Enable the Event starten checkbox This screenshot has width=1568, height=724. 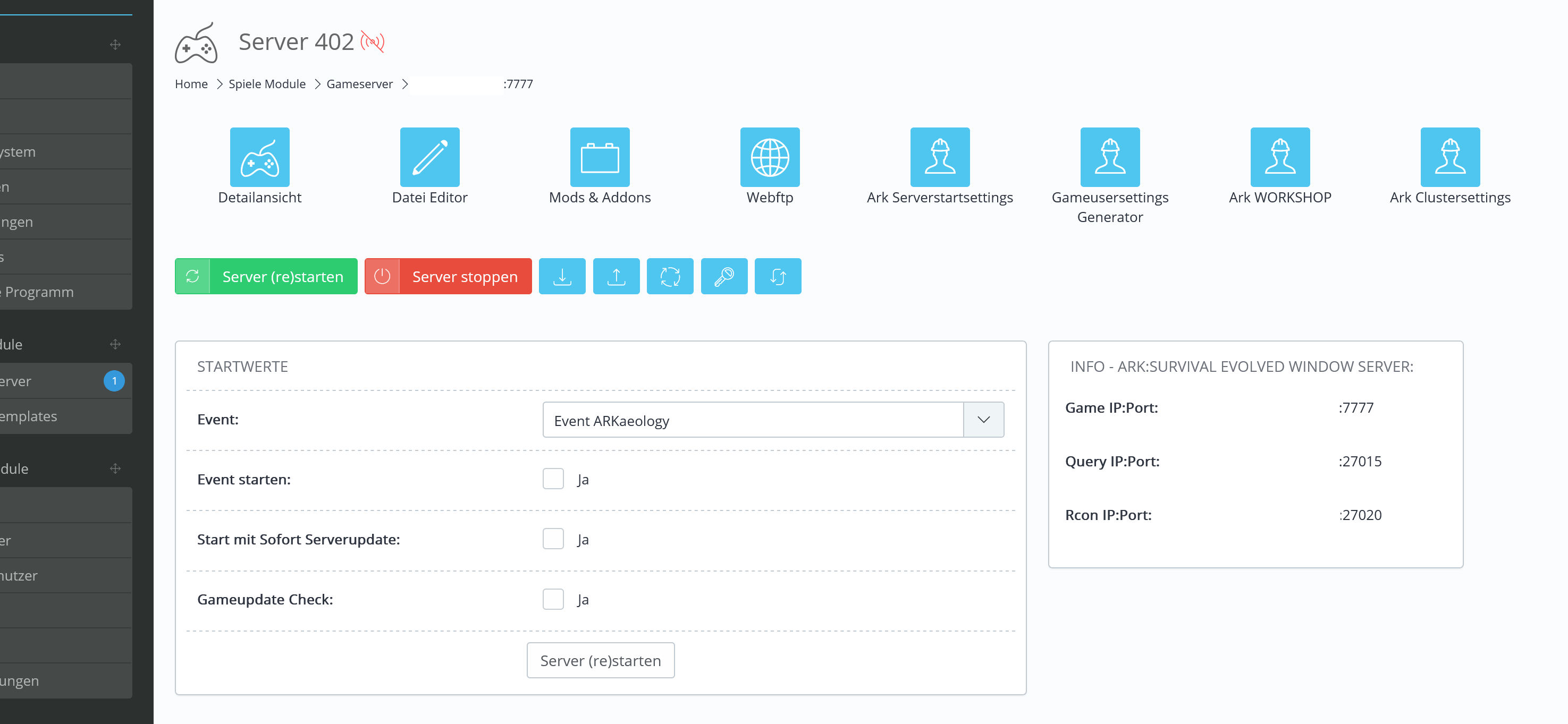pos(553,479)
